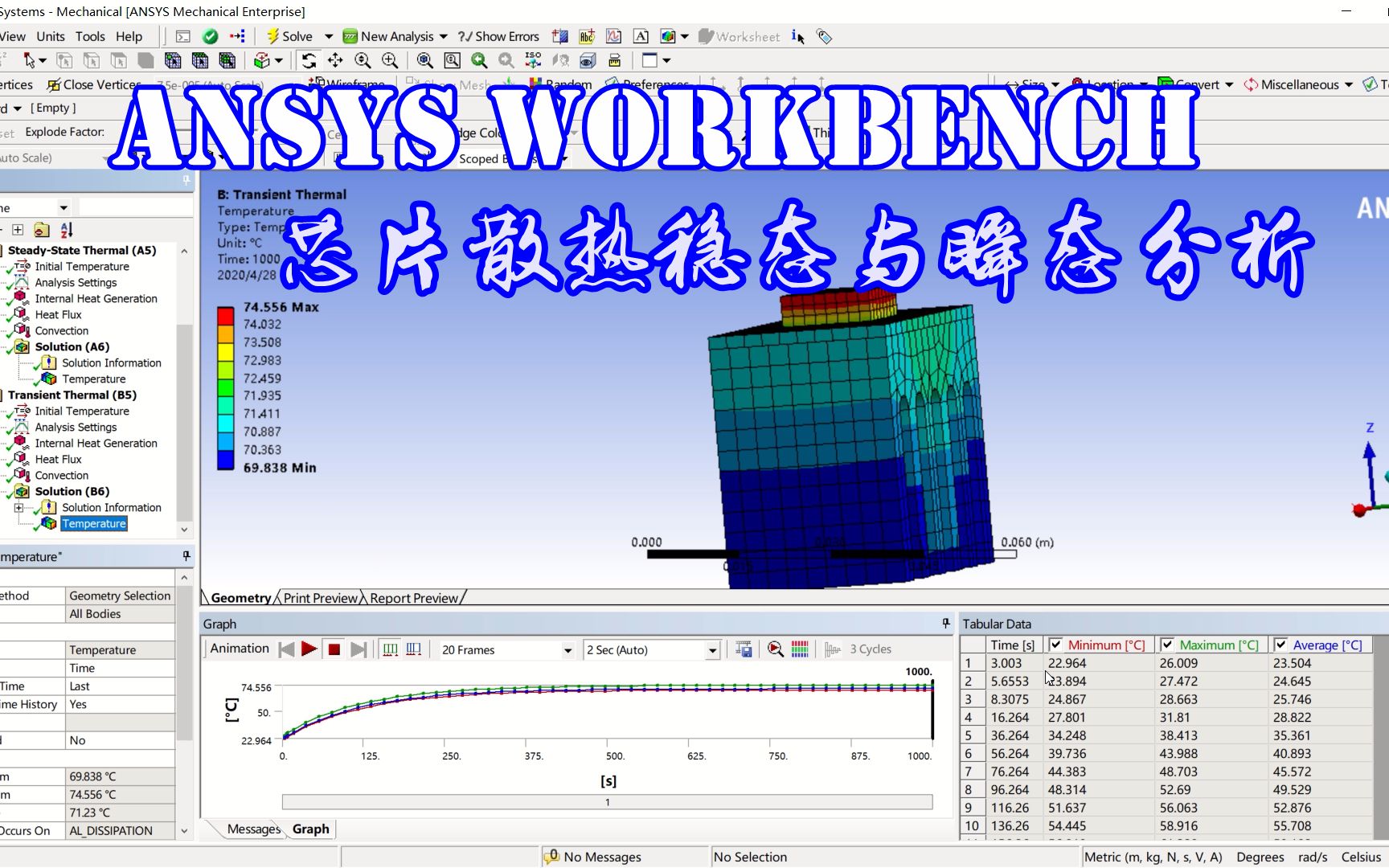This screenshot has height=868, width=1389.
Task: Click the Look At eye icon
Action: coord(588,60)
